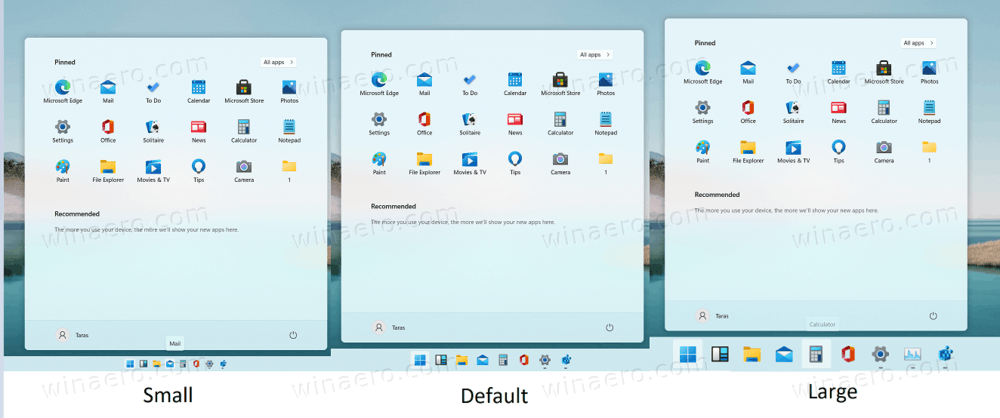Expand All apps in the Small Start menu
Image resolution: width=1000 pixels, height=418 pixels.
(x=278, y=62)
